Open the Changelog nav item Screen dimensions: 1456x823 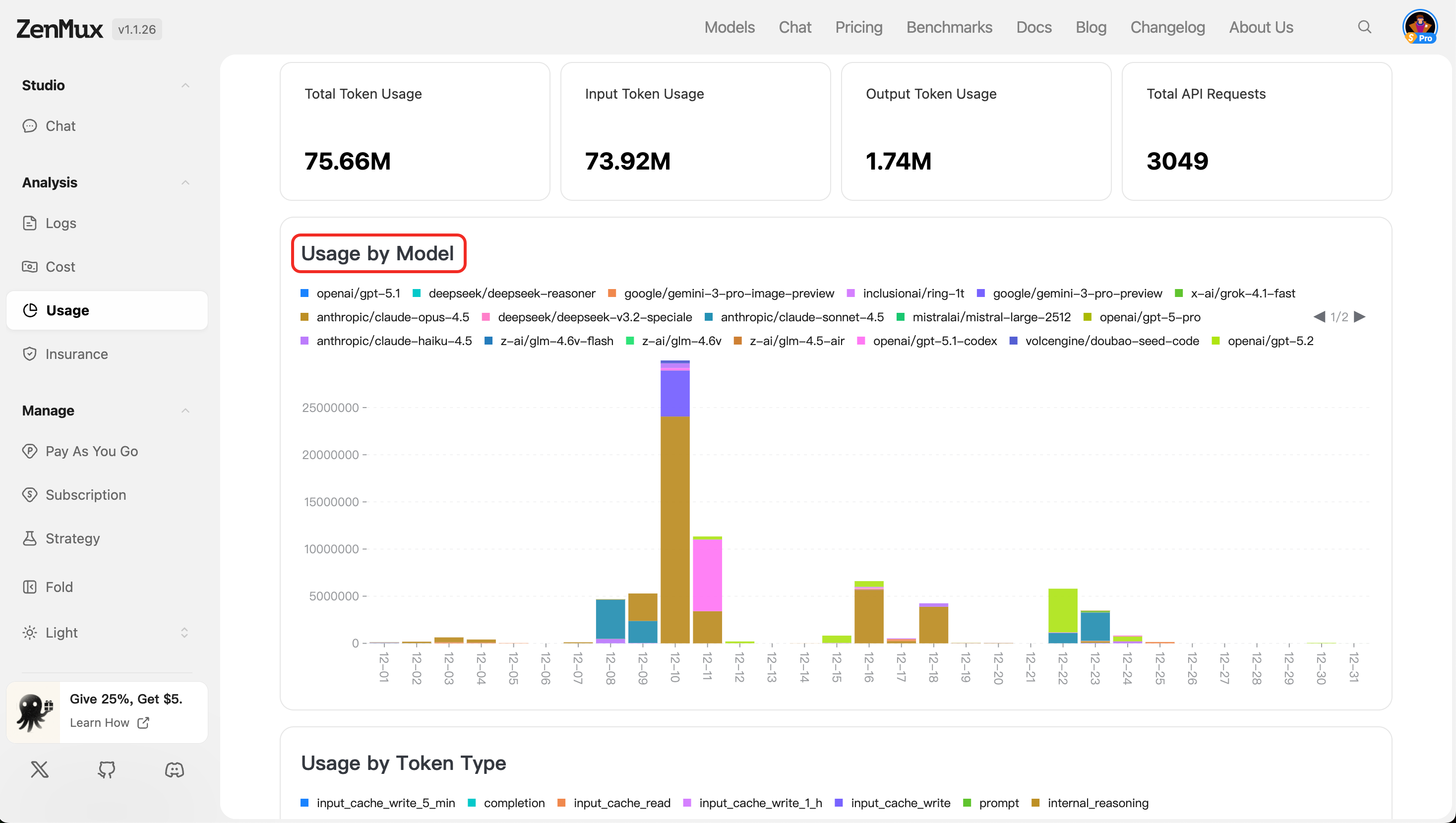[1167, 27]
